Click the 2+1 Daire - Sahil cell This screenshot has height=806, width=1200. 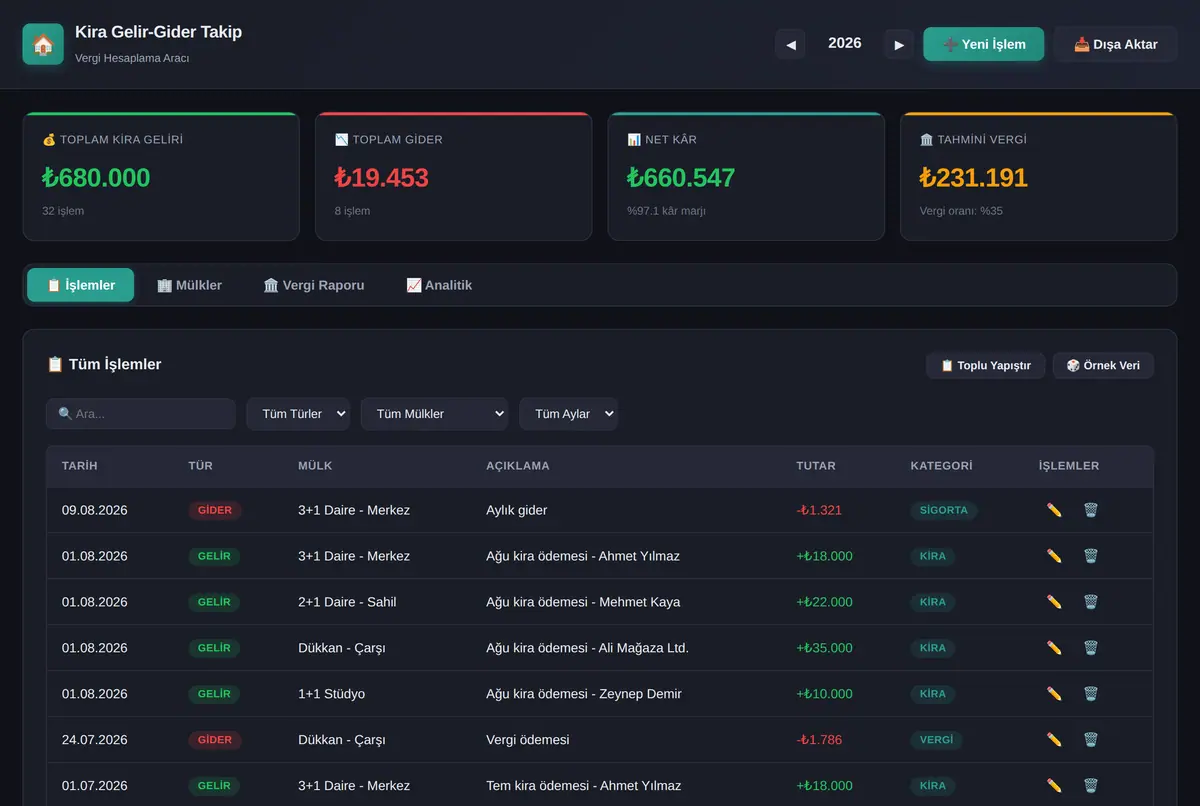pos(347,602)
